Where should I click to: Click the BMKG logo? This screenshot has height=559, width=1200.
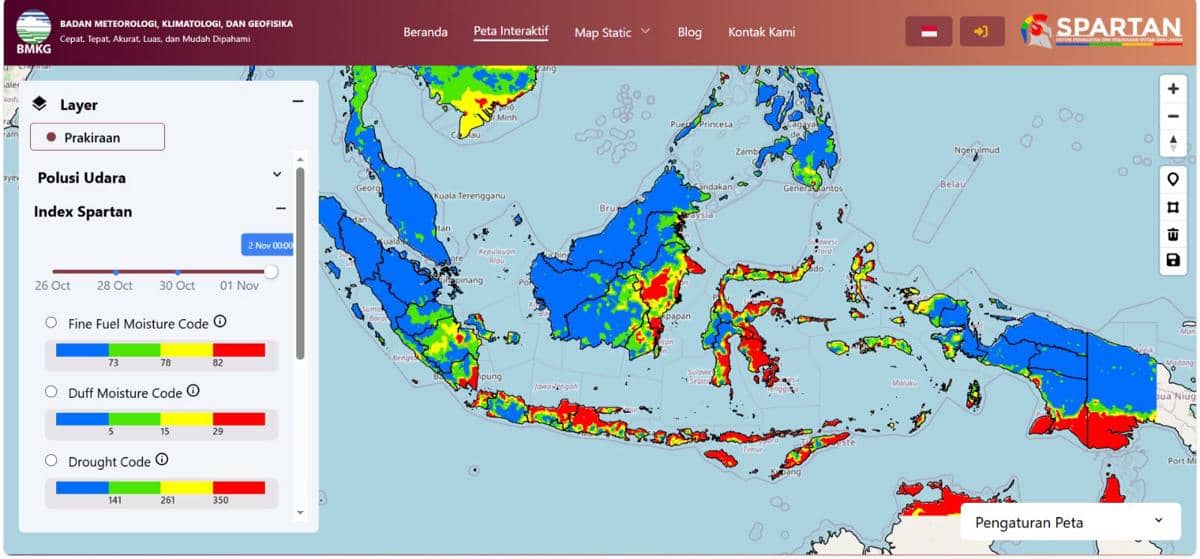click(x=33, y=32)
